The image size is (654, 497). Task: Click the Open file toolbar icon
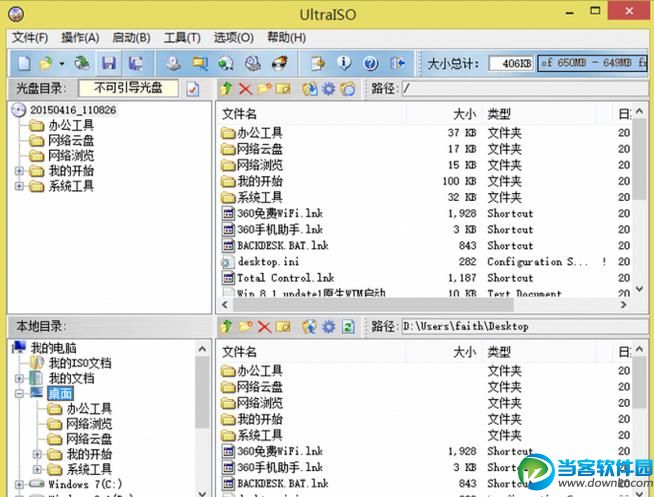[x=46, y=63]
